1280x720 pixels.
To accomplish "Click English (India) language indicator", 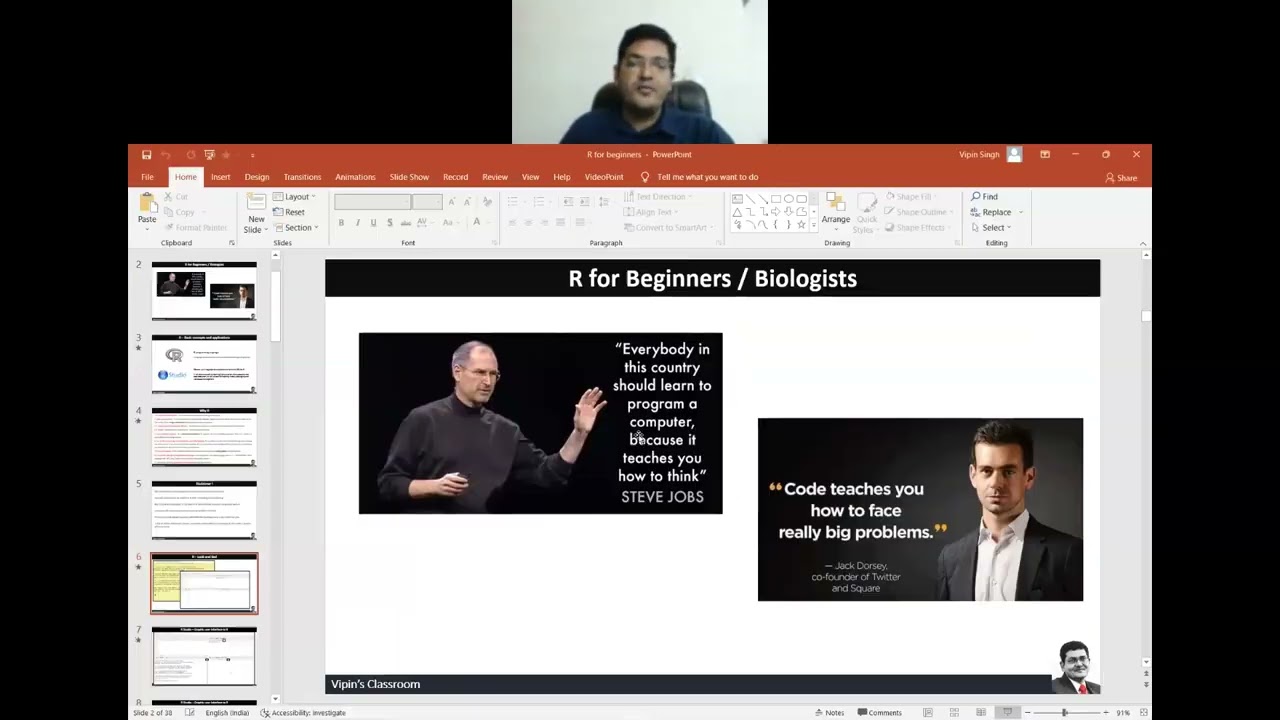I will coord(227,713).
